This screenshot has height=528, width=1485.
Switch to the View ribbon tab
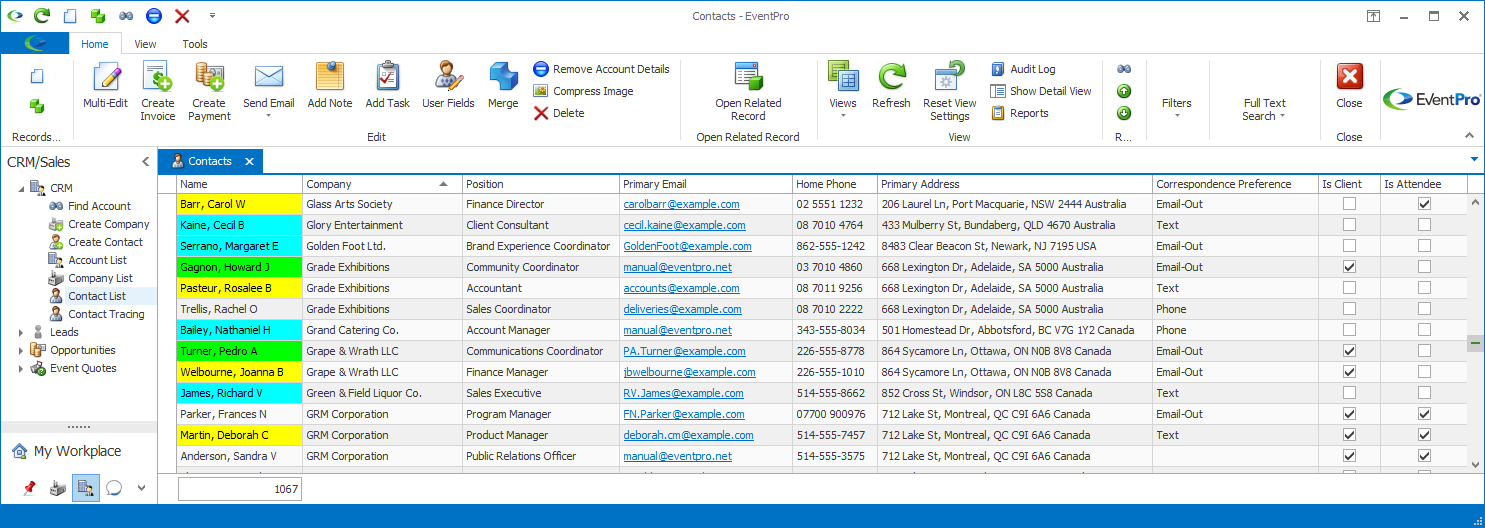145,44
